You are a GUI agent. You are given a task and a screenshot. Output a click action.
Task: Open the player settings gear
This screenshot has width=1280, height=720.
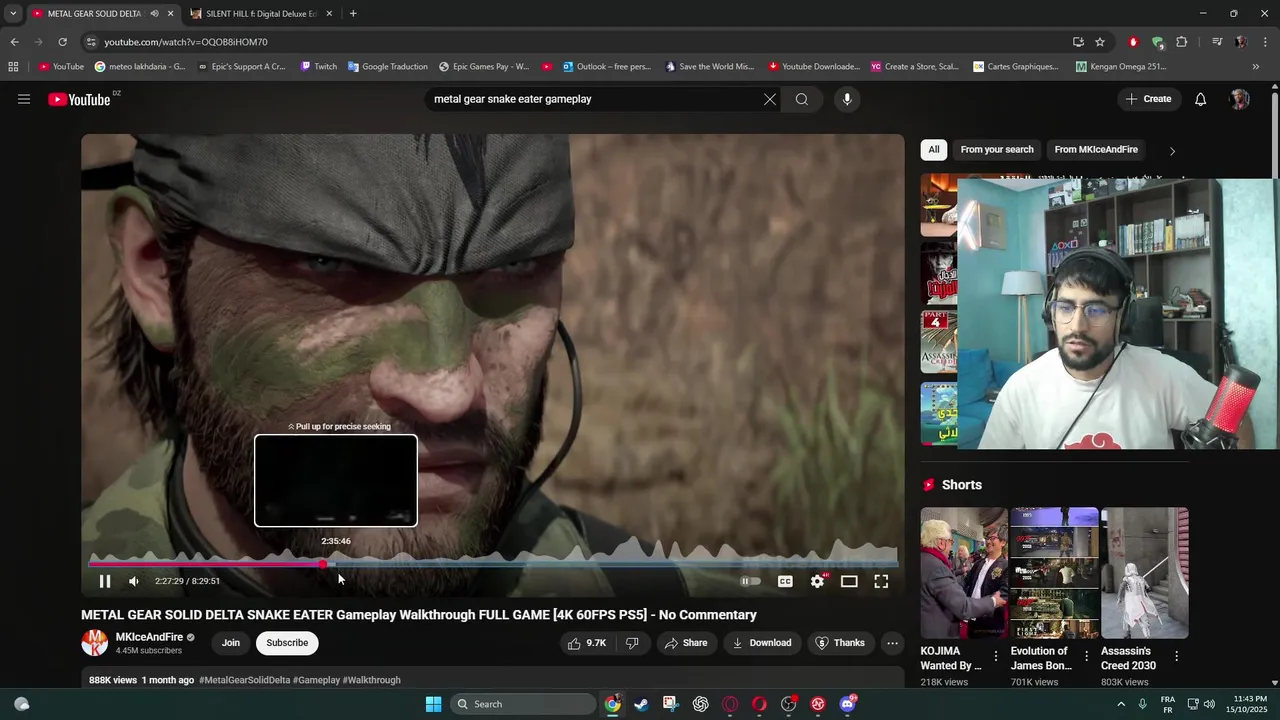817,581
